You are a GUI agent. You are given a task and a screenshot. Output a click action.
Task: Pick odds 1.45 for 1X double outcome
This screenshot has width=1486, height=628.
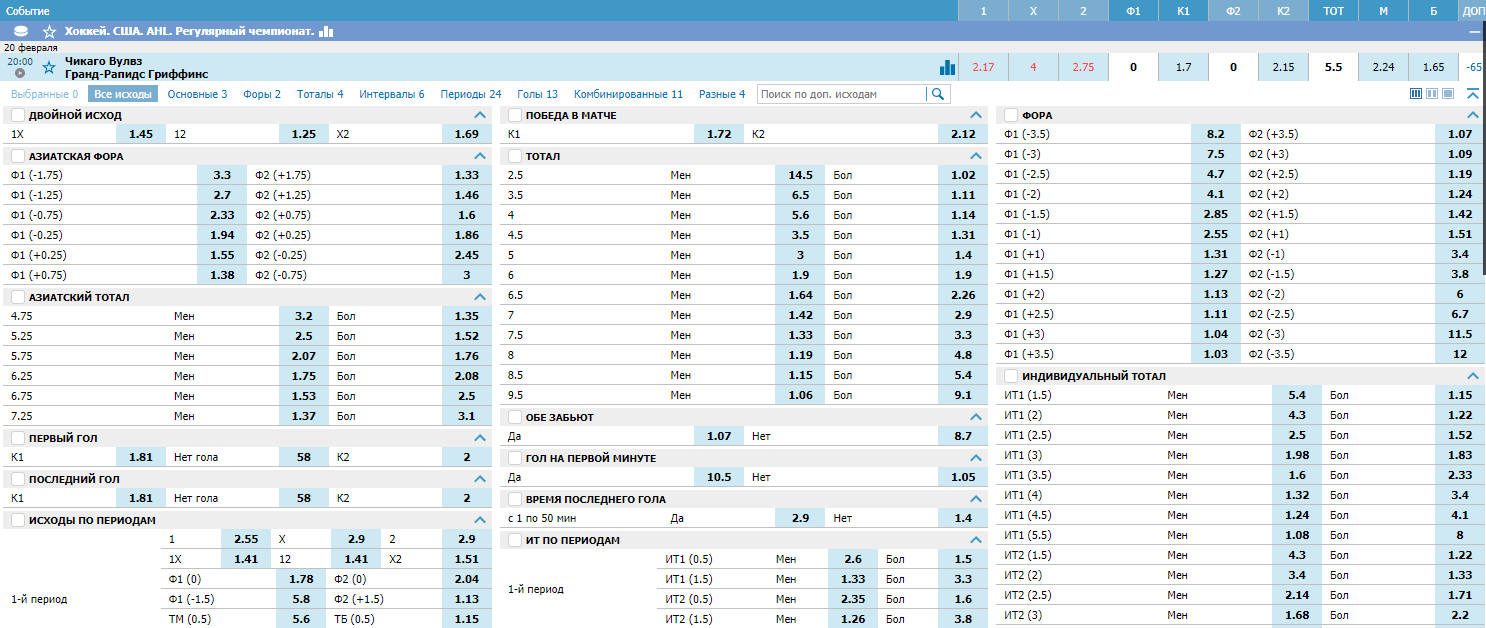[141, 134]
